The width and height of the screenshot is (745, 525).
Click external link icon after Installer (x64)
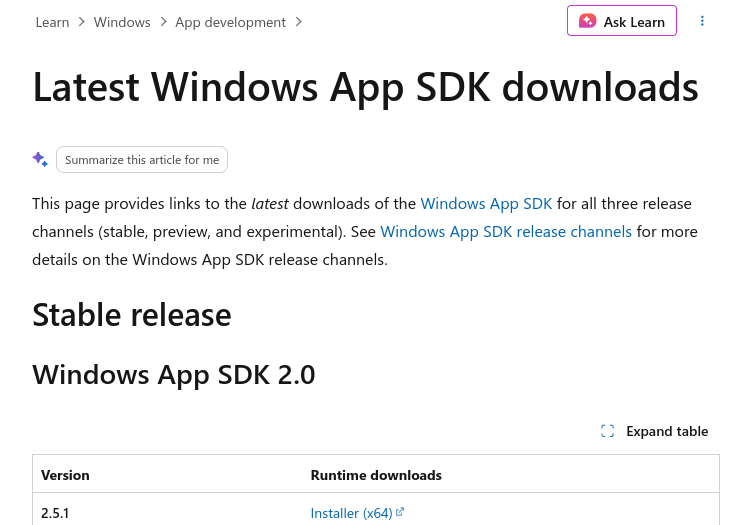coord(400,512)
